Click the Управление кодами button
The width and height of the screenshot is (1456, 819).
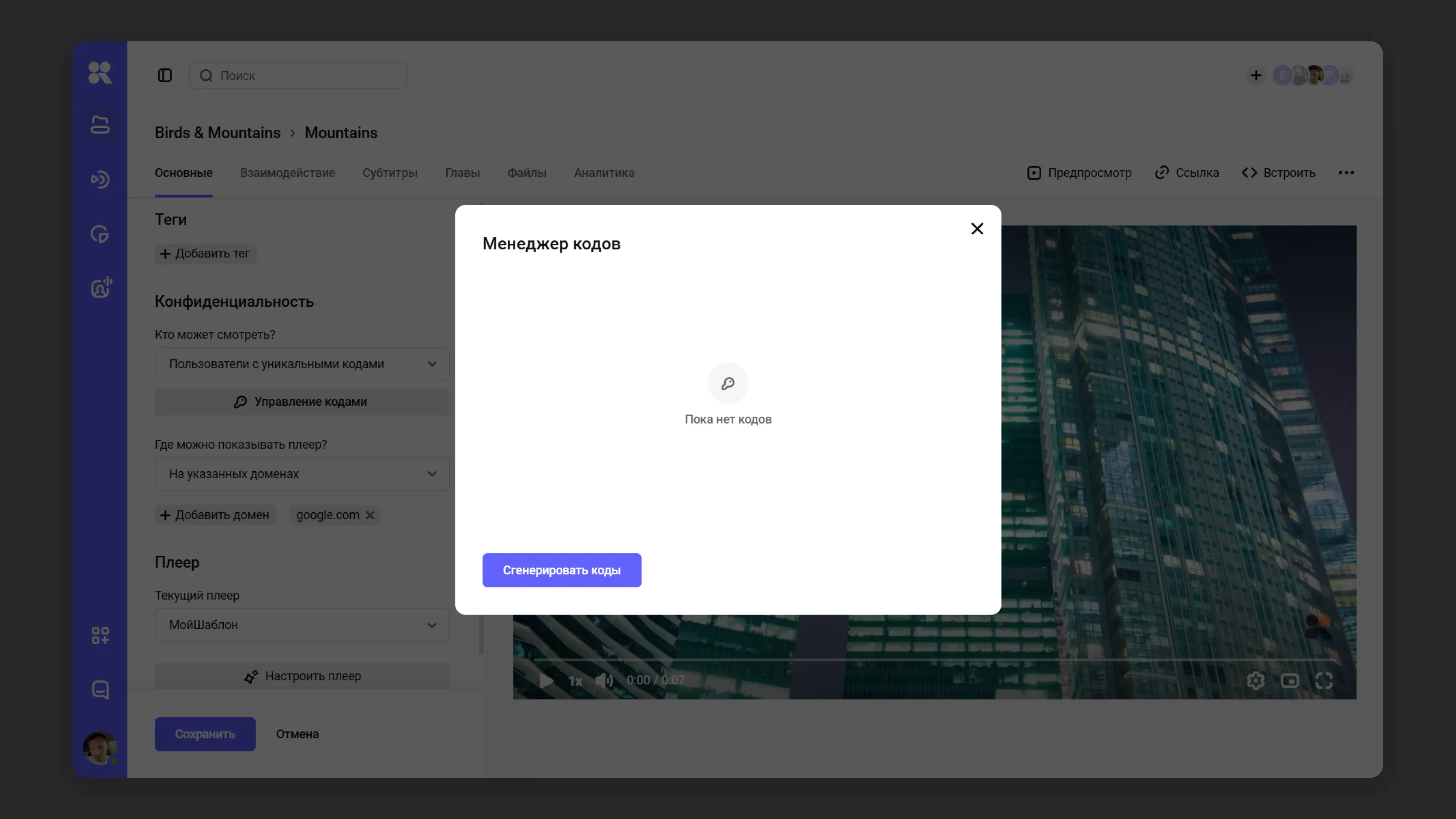(x=302, y=401)
